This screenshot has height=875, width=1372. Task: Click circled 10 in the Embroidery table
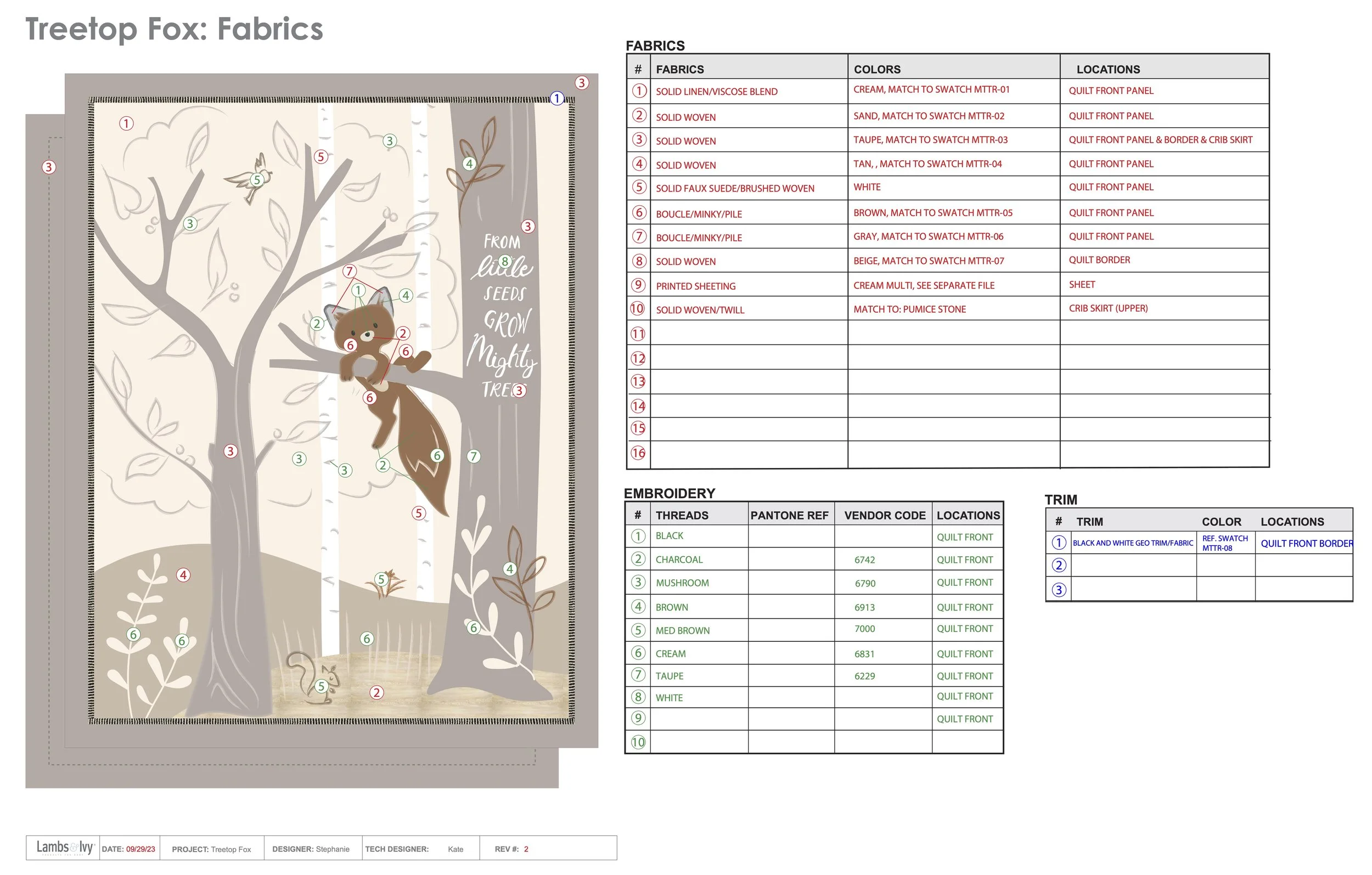coord(638,742)
